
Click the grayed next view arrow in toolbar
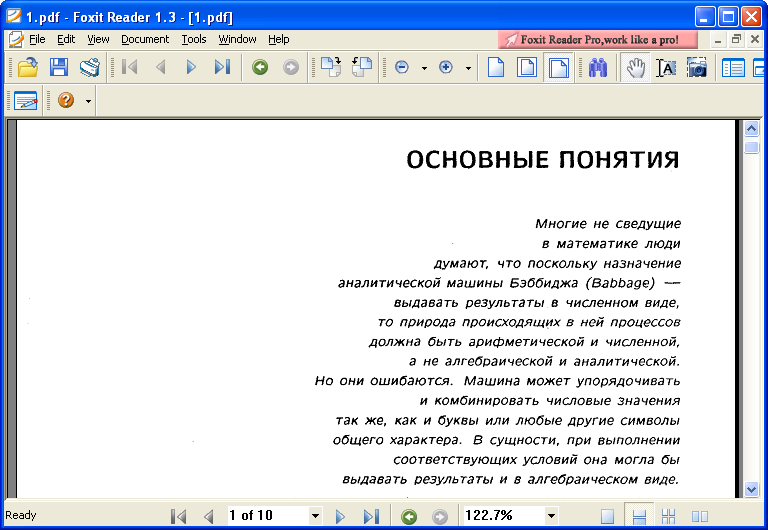click(290, 67)
